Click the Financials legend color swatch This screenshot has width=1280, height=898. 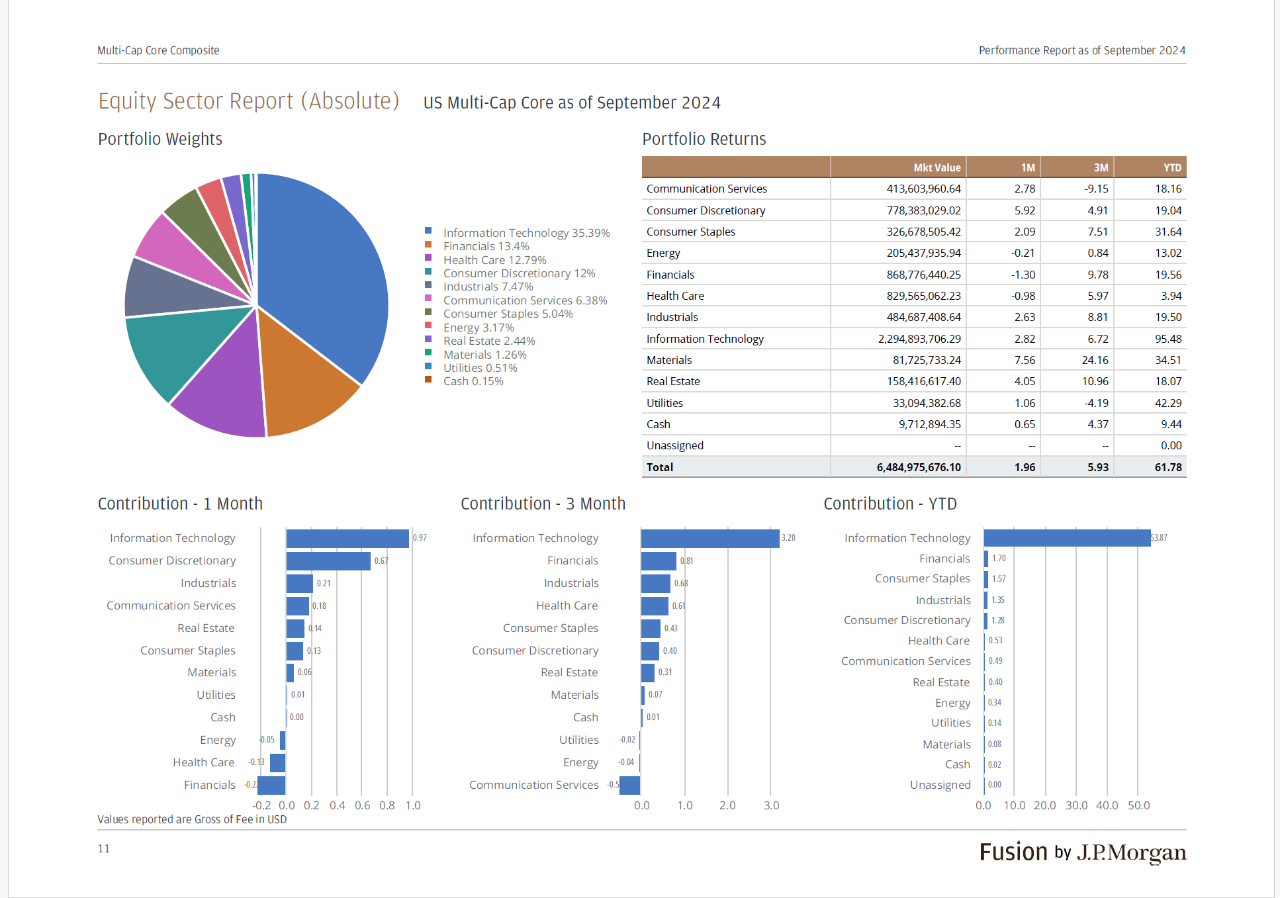point(428,246)
